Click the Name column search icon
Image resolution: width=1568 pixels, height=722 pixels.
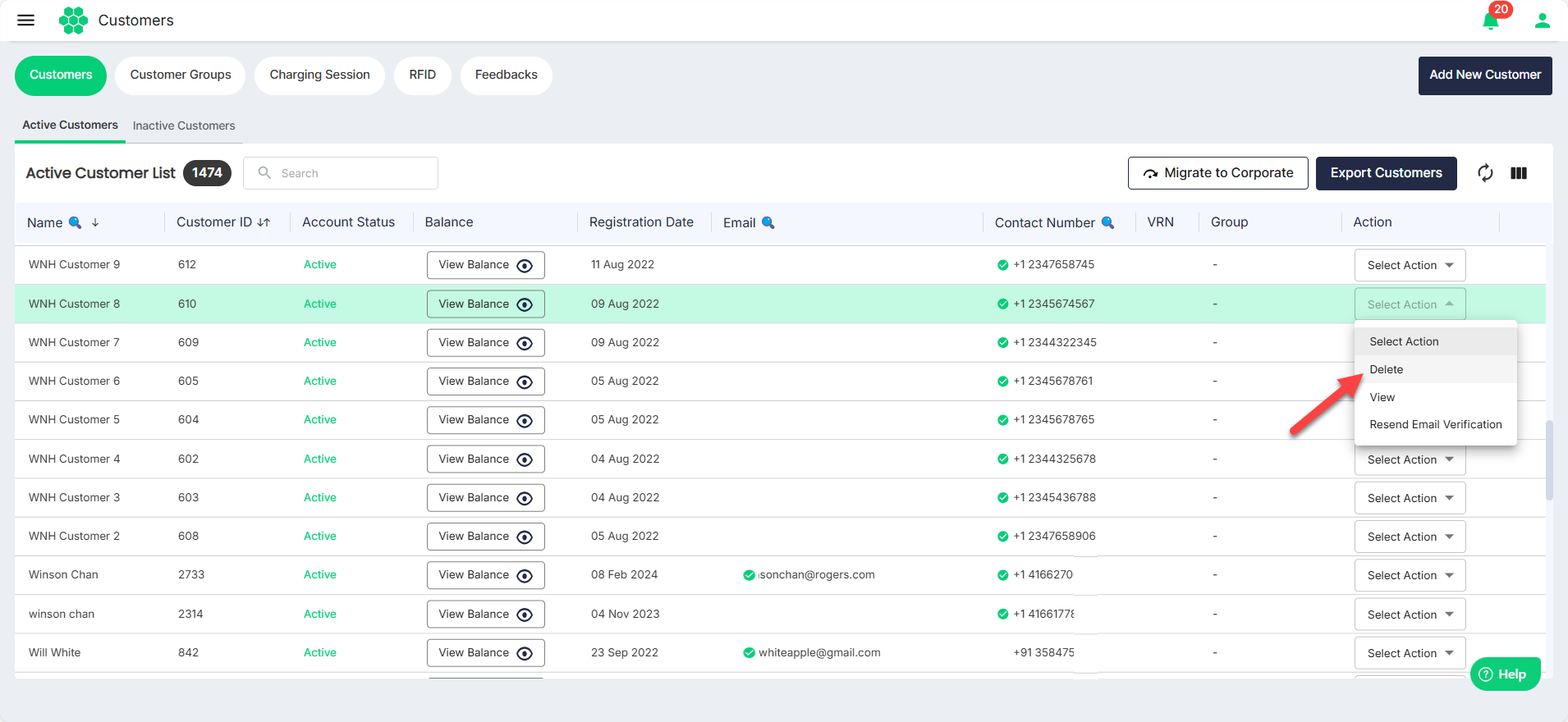[75, 222]
